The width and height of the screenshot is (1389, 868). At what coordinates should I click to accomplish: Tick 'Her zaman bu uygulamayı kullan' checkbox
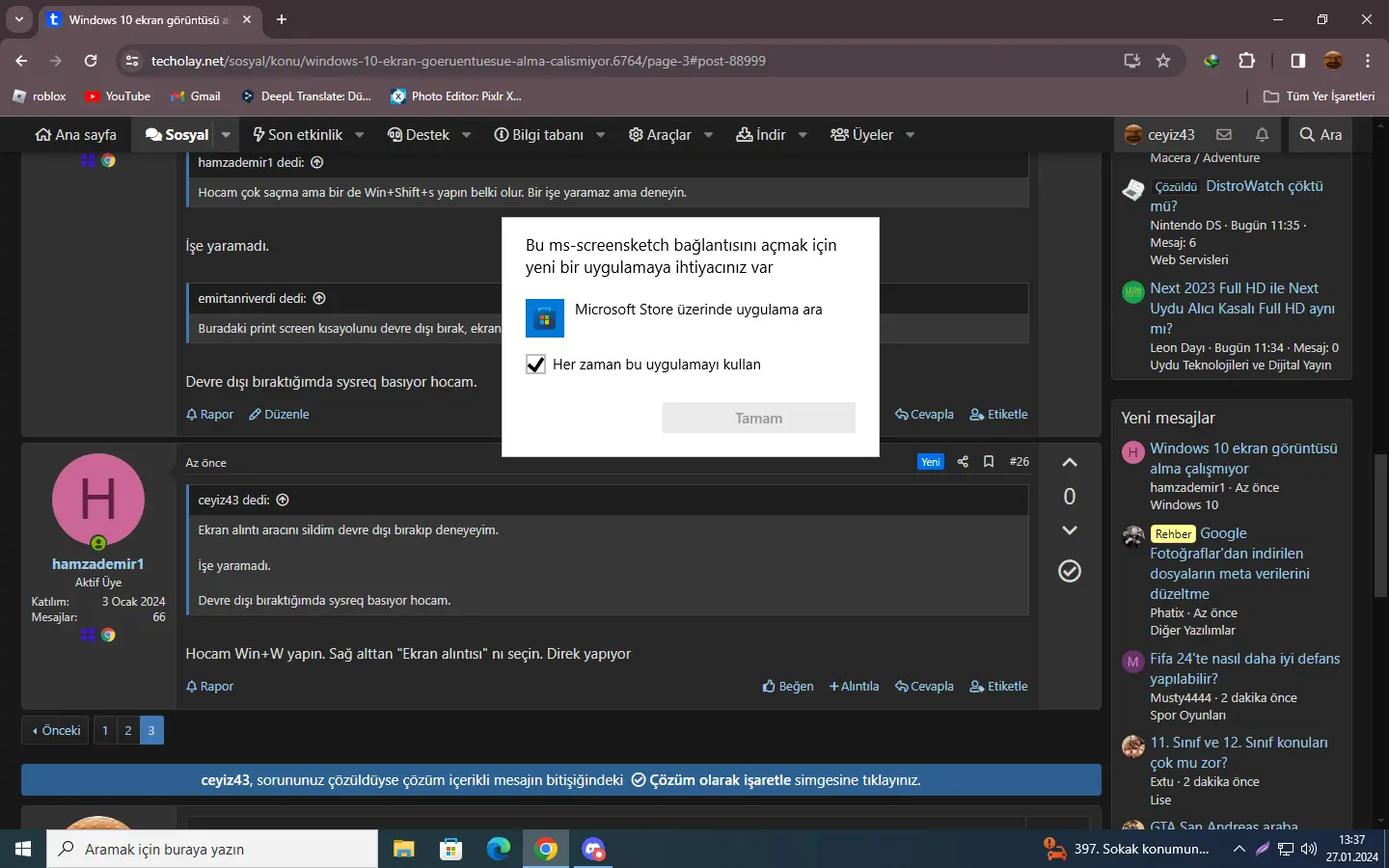tap(536, 365)
